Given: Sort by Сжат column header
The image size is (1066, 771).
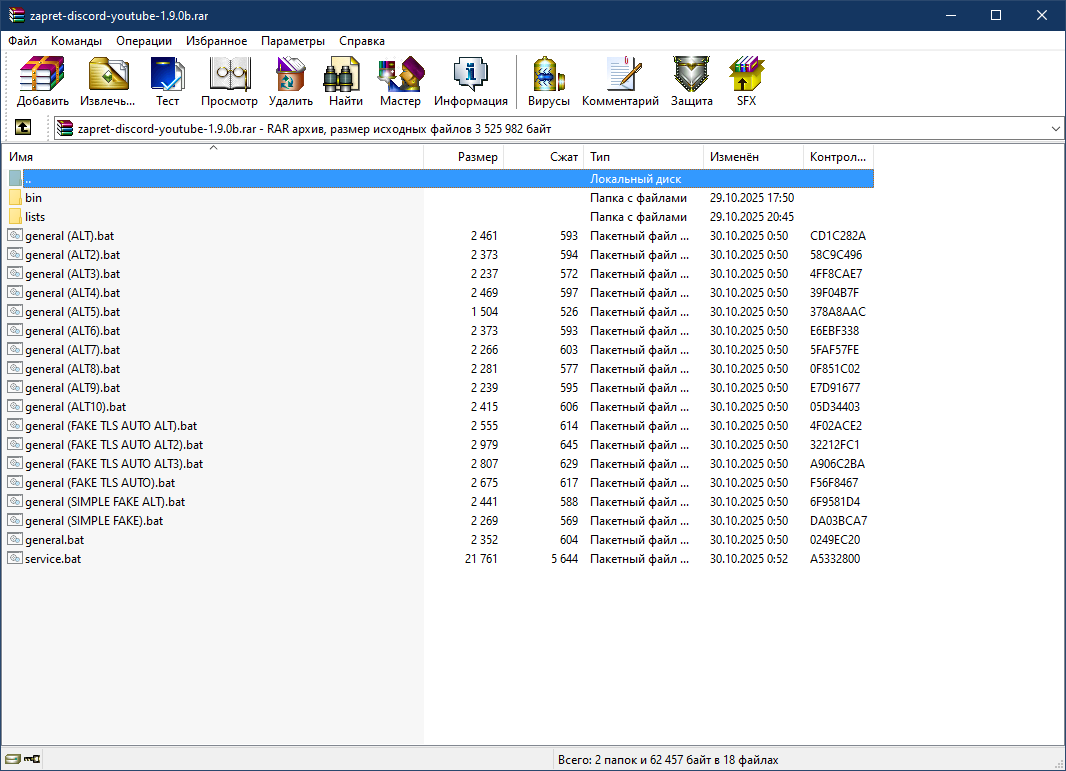Looking at the screenshot, I should coord(543,156).
